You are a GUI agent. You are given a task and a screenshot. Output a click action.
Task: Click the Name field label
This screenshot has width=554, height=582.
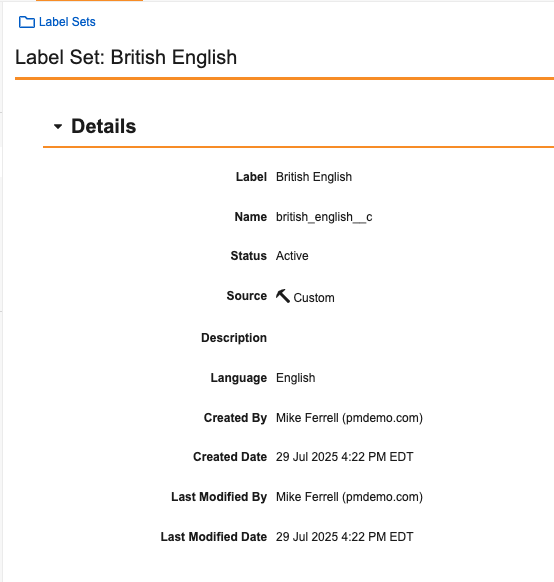click(250, 217)
